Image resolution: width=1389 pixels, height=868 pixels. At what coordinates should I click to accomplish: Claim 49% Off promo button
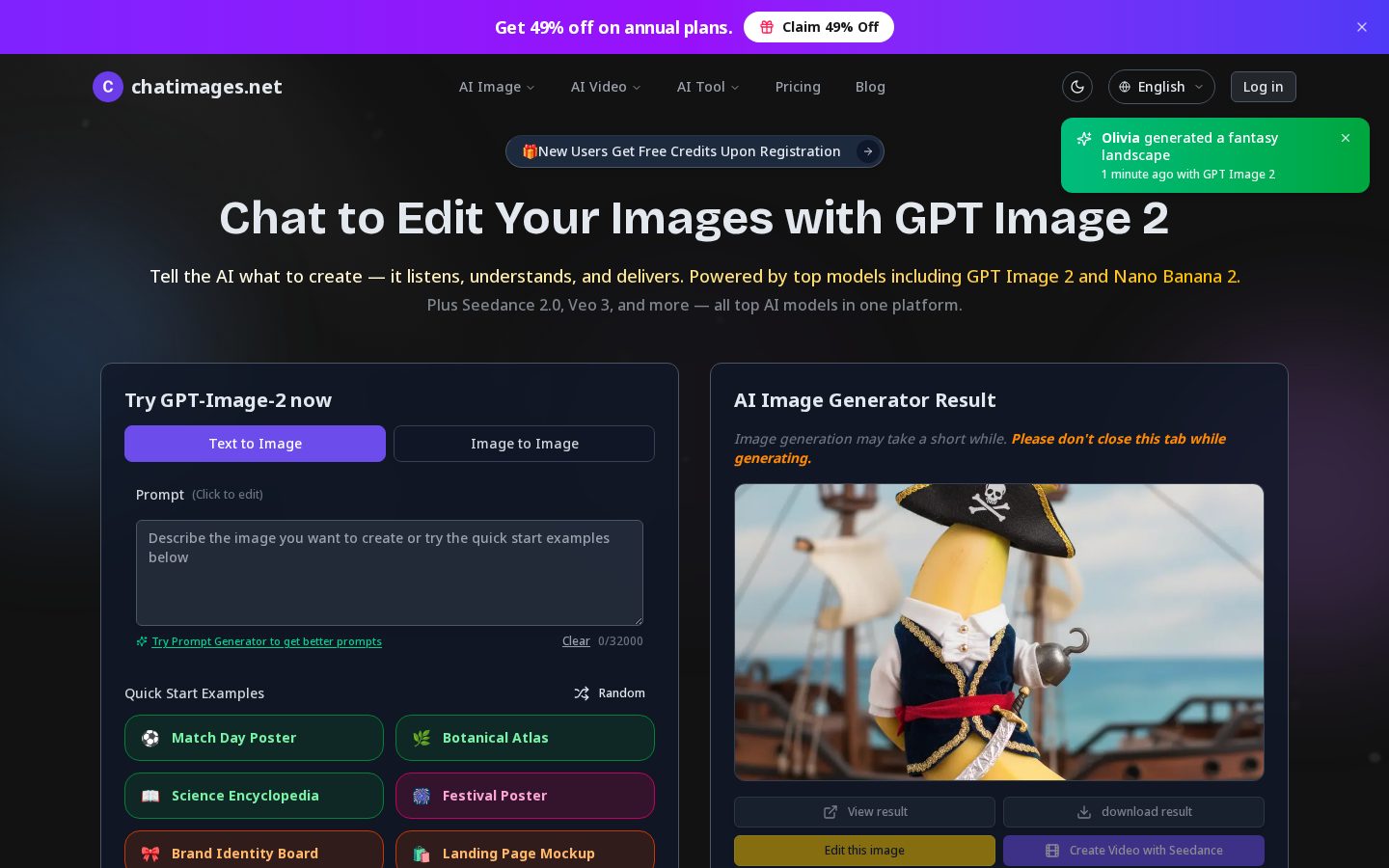(x=819, y=27)
